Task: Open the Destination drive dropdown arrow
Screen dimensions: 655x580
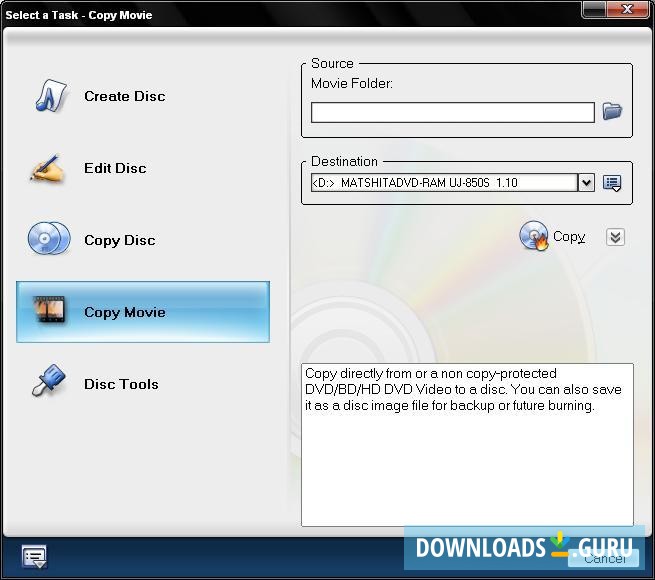Action: [x=586, y=183]
